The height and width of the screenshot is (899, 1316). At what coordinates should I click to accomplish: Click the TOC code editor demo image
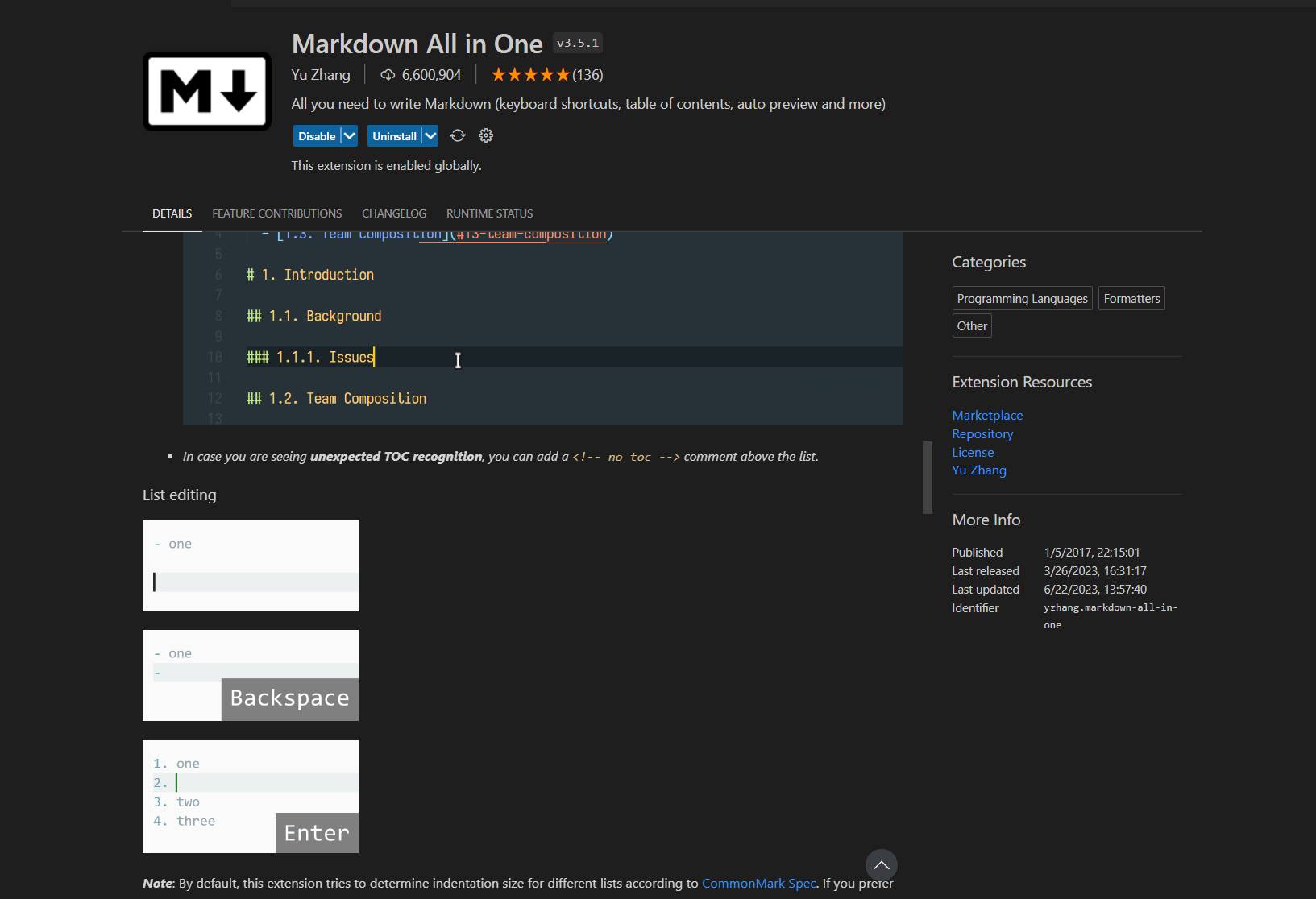click(x=542, y=329)
